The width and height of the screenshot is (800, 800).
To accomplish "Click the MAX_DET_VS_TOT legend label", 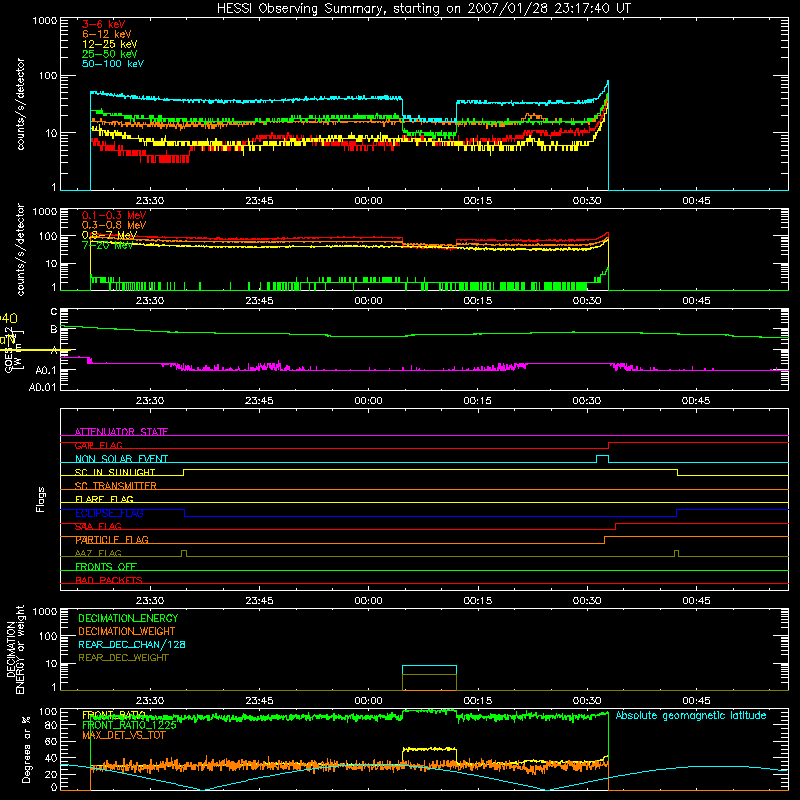I will (123, 735).
